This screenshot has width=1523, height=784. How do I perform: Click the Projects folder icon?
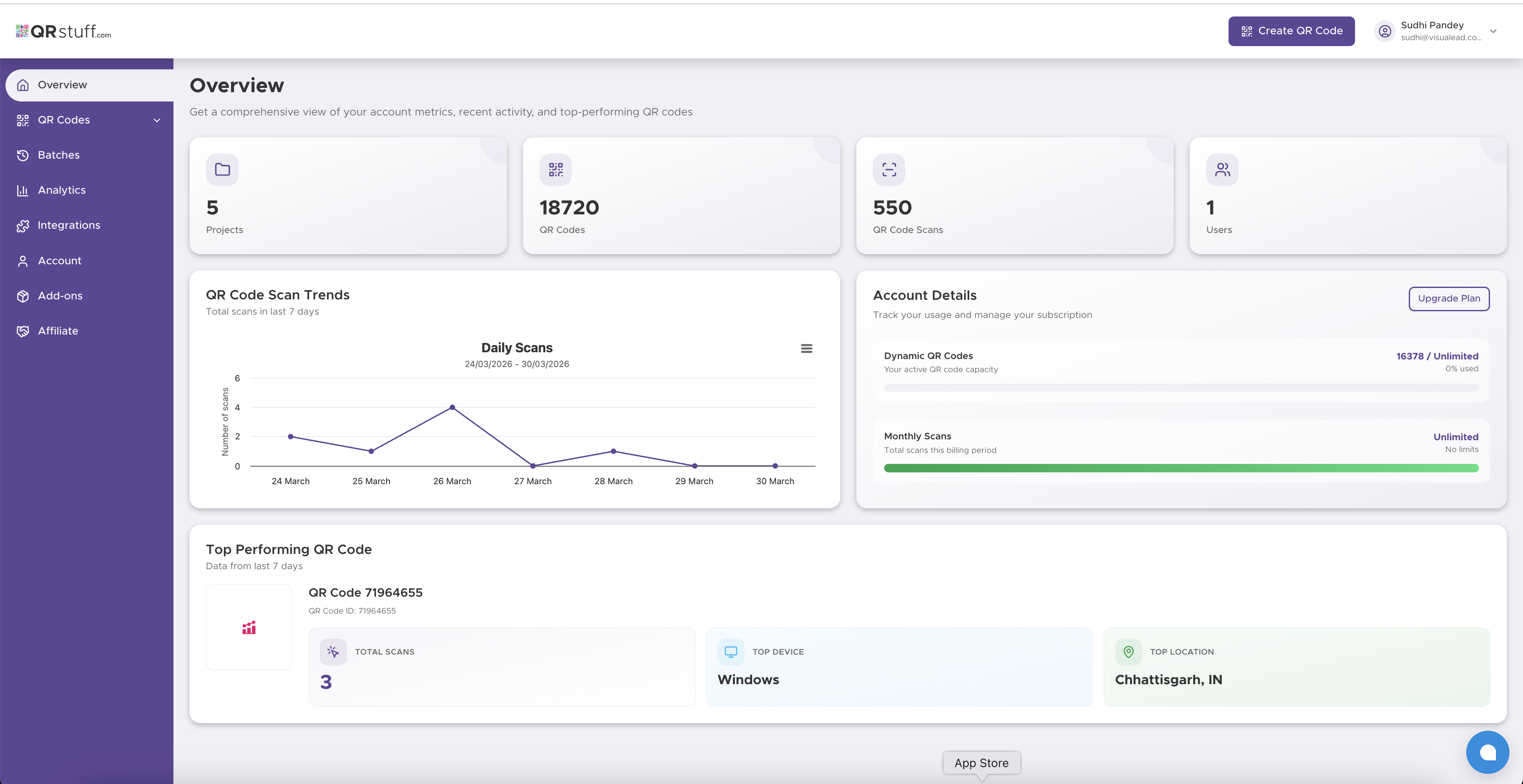222,170
